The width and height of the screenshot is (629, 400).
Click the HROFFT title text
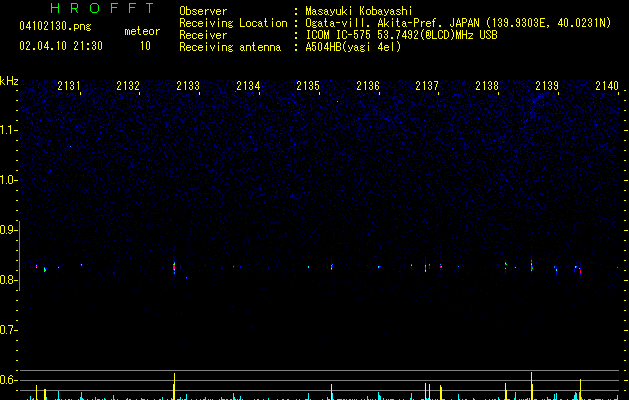102,8
